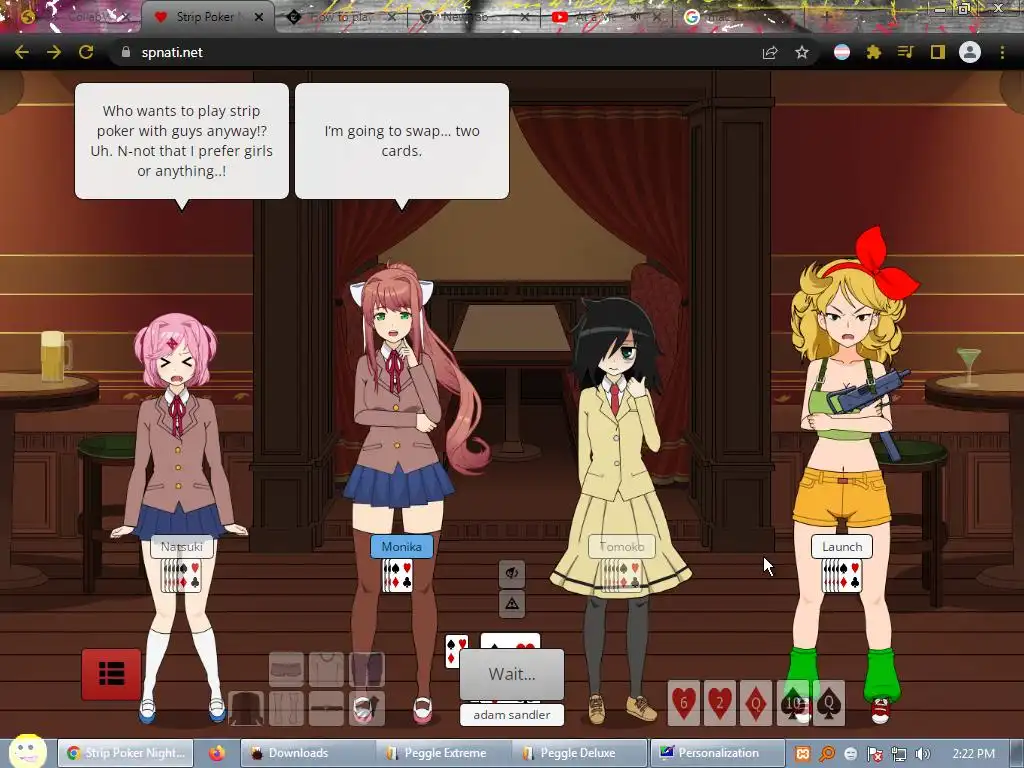Click the t-shirt clothing icon in player inventory
This screenshot has height=768, width=1024.
click(x=326, y=669)
